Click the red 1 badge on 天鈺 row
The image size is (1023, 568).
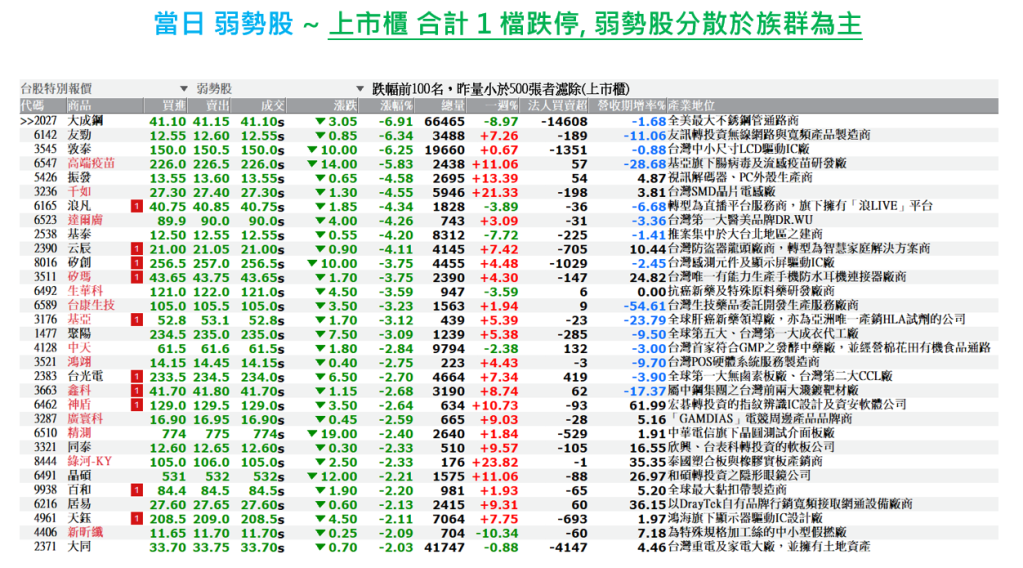(x=135, y=519)
